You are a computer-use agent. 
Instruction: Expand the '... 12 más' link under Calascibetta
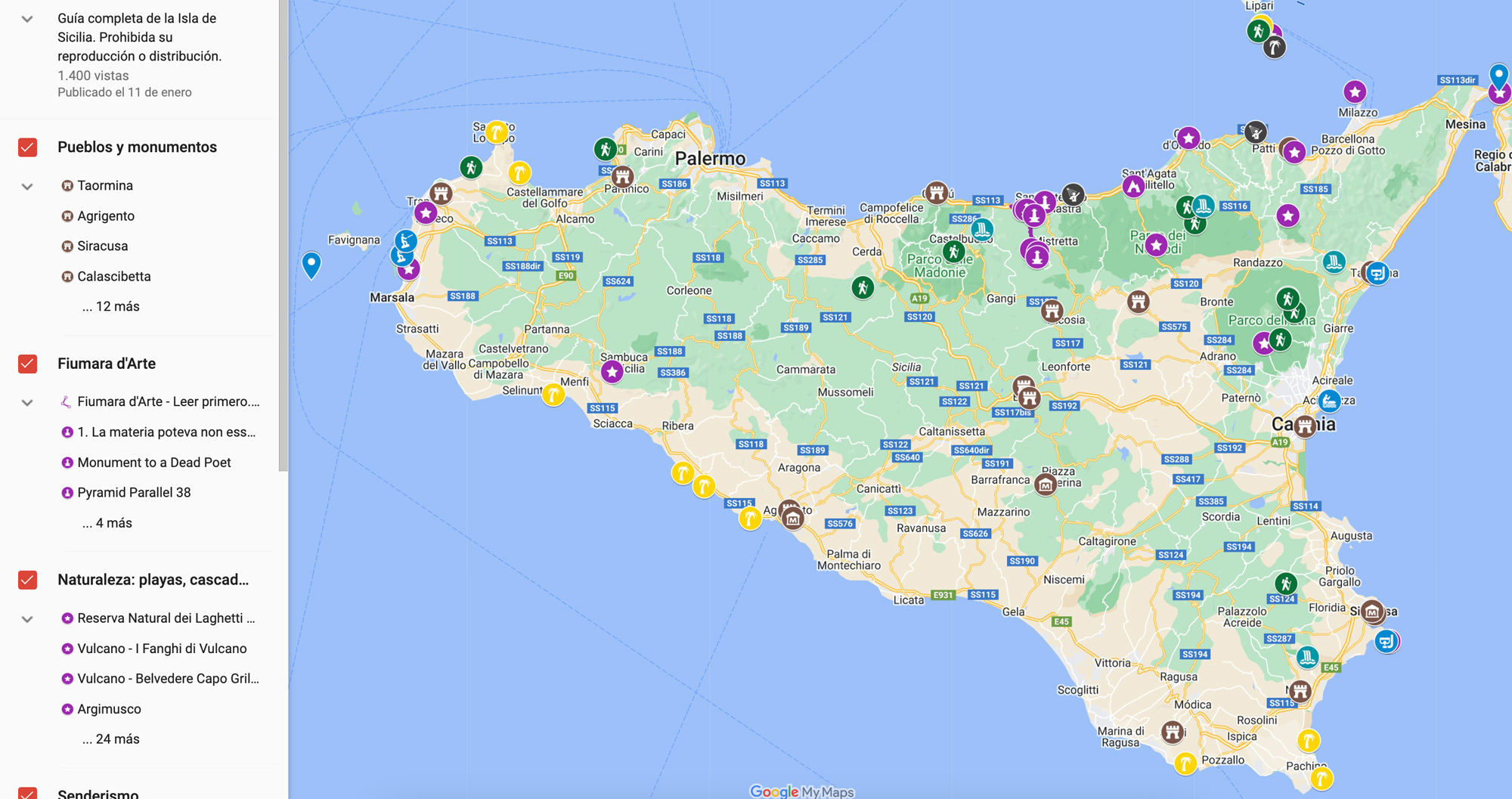click(x=110, y=306)
